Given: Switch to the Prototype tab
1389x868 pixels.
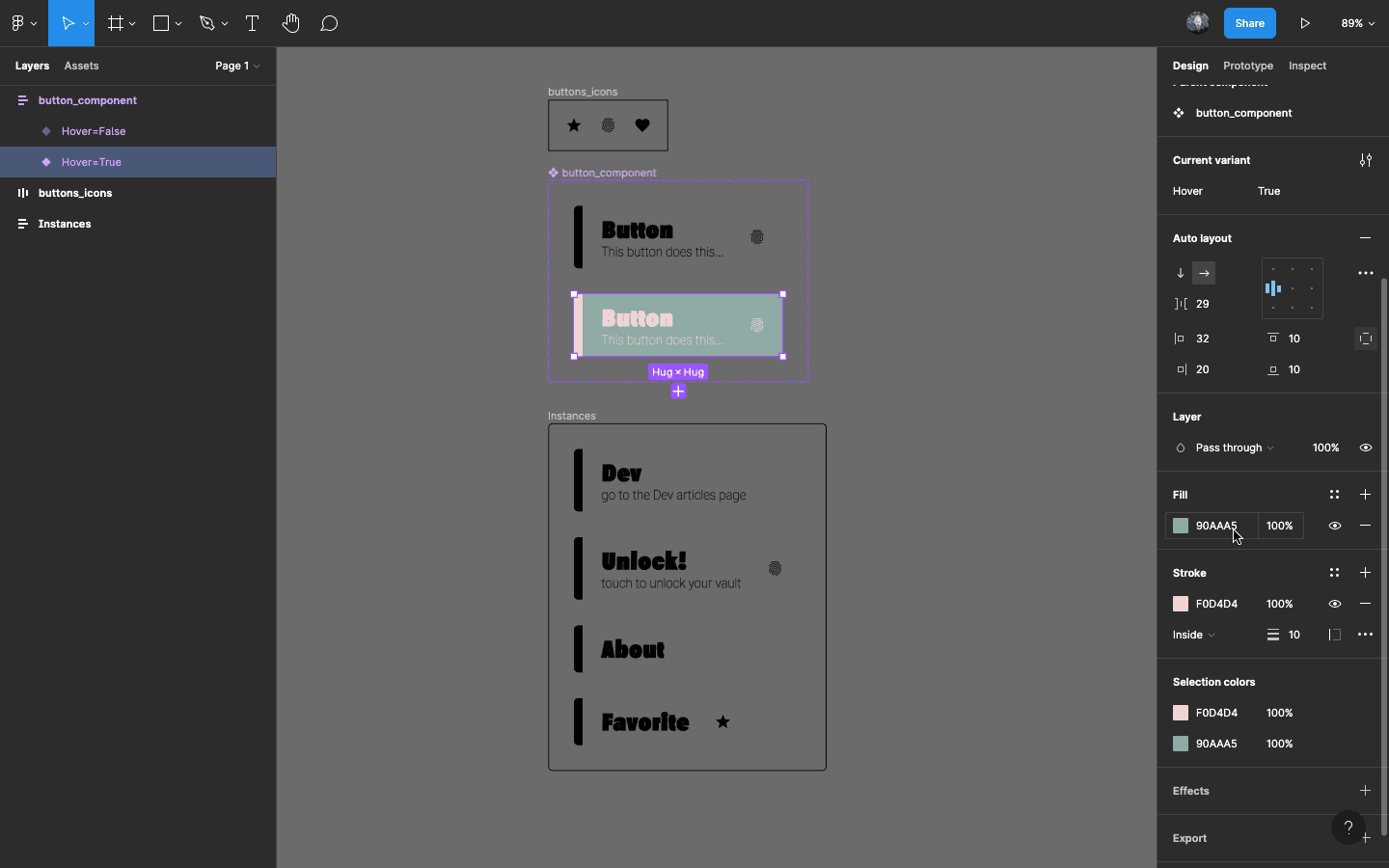Looking at the screenshot, I should tap(1248, 66).
